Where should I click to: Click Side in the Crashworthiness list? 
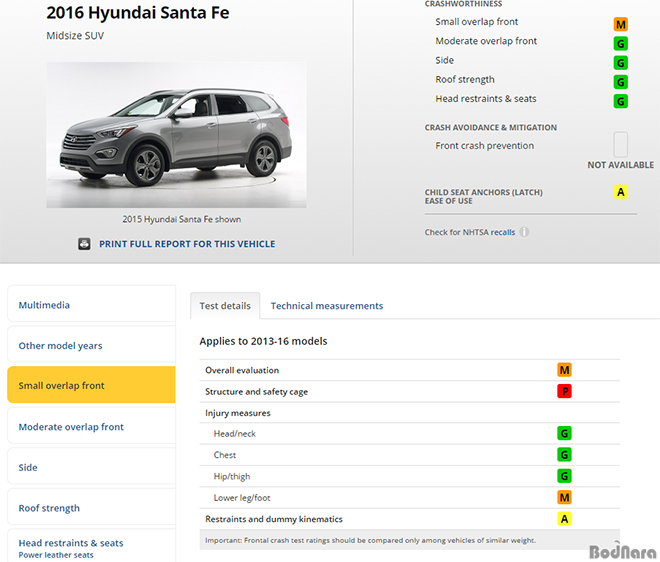[x=444, y=60]
